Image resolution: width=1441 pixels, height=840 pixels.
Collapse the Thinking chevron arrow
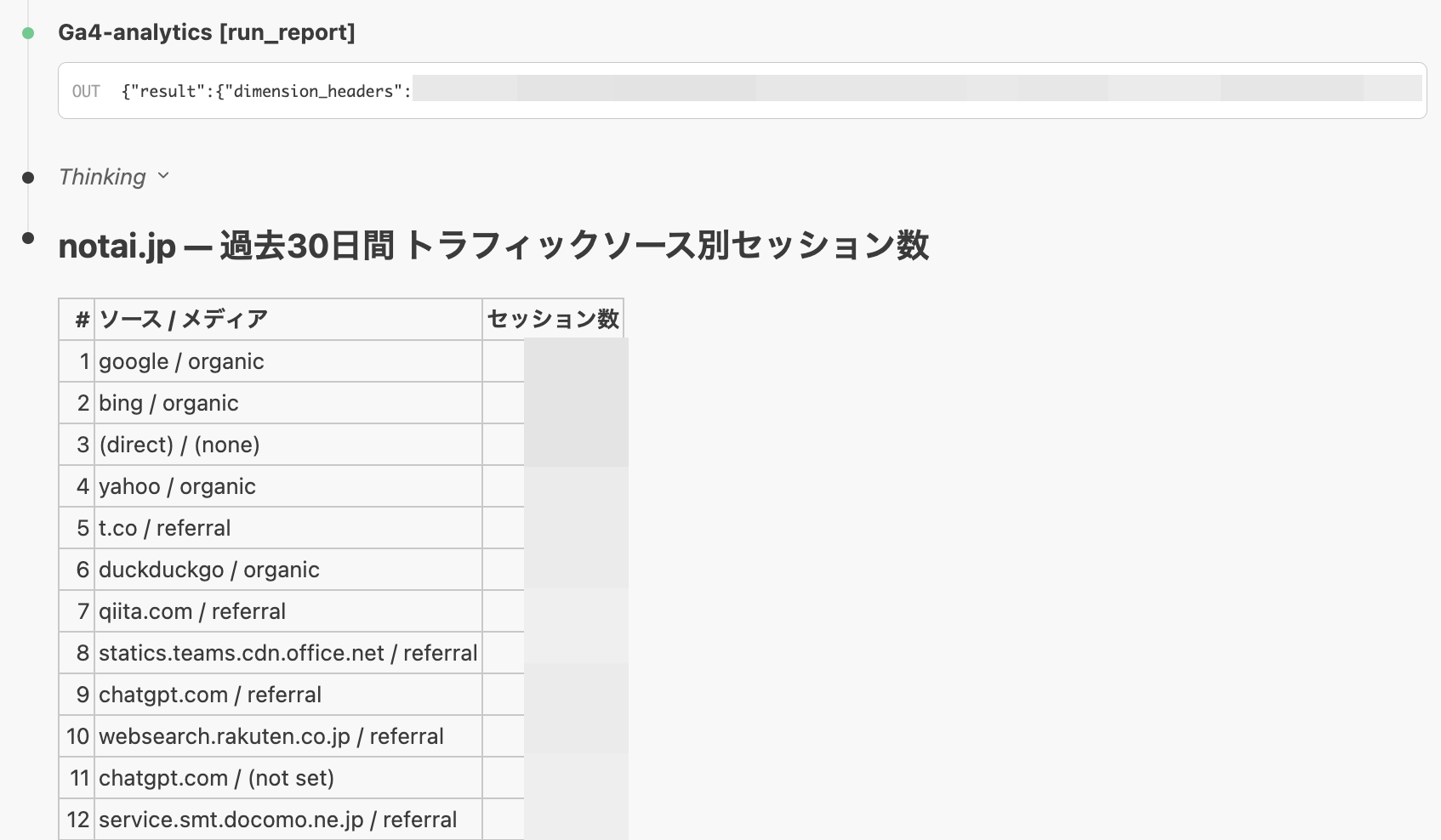[x=164, y=178]
